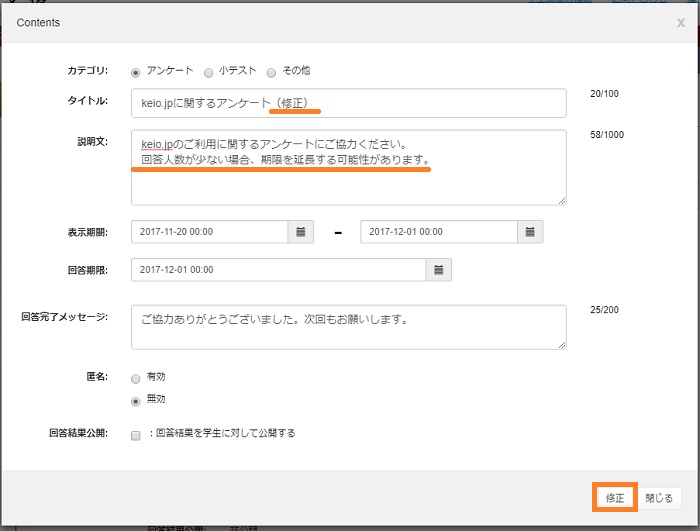The width and height of the screenshot is (700, 531).
Task: Select the その他 category radio button
Action: pos(270,72)
